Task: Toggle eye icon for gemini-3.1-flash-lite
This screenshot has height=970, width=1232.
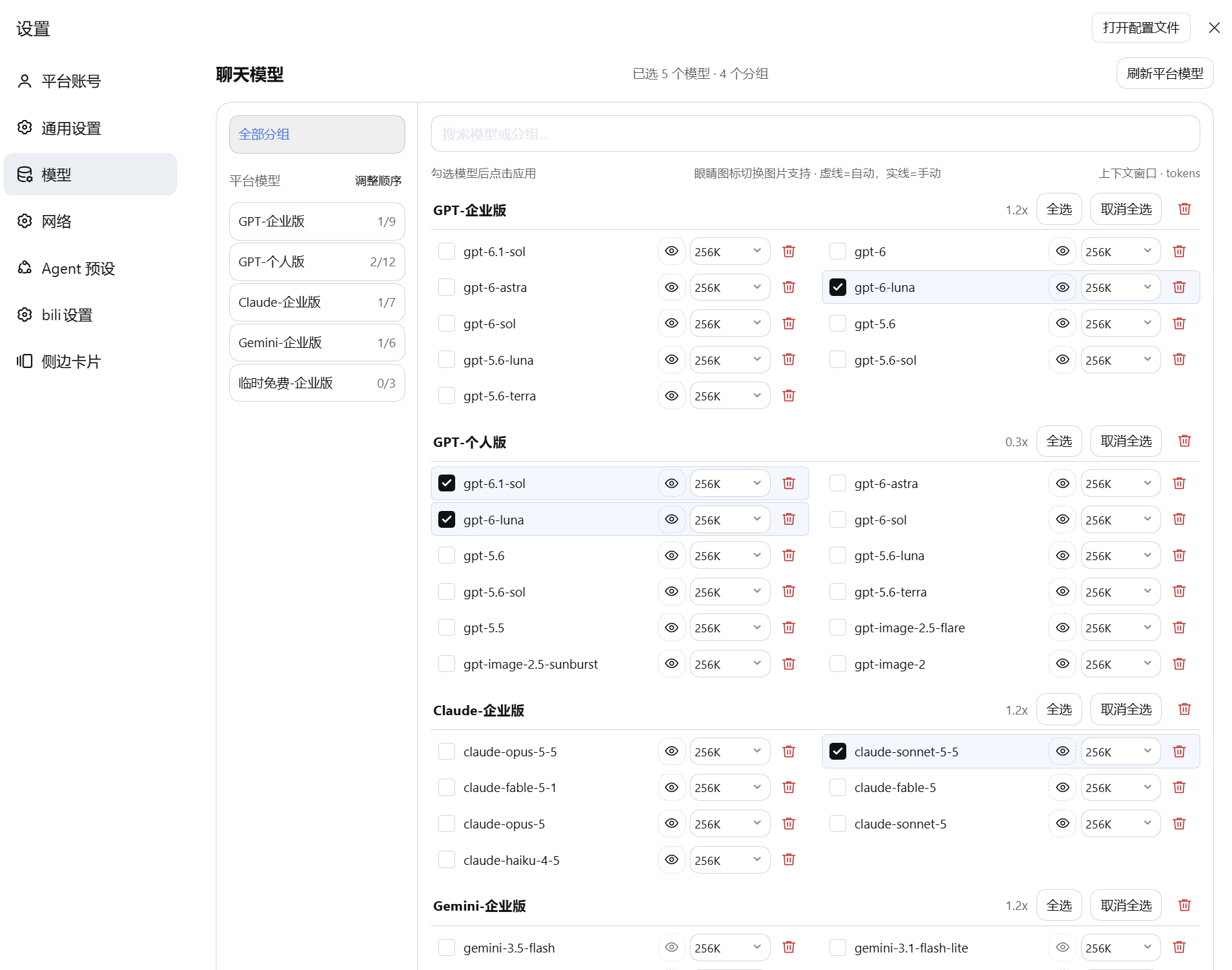Action: pyautogui.click(x=1062, y=947)
